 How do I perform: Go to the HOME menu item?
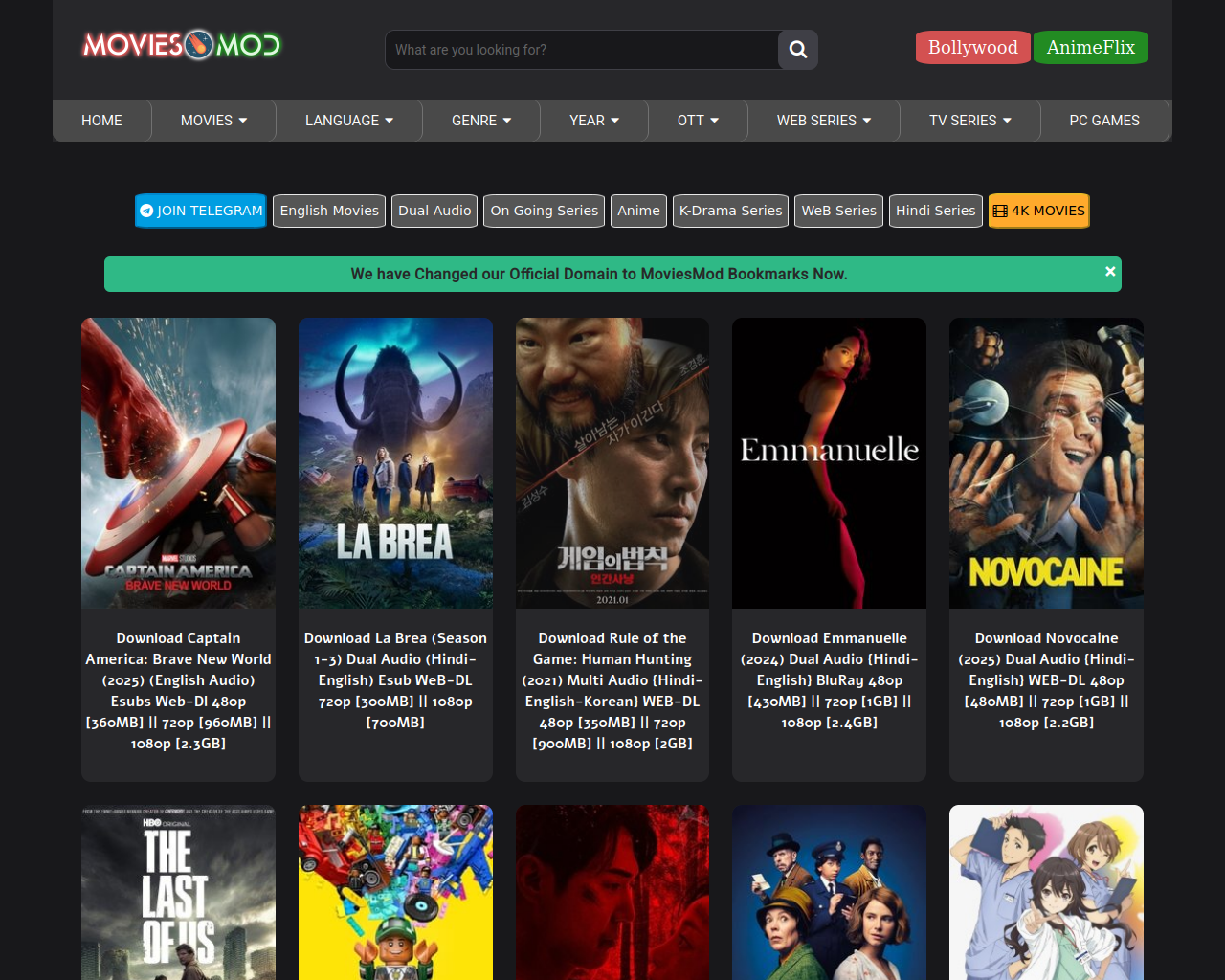pyautogui.click(x=101, y=121)
